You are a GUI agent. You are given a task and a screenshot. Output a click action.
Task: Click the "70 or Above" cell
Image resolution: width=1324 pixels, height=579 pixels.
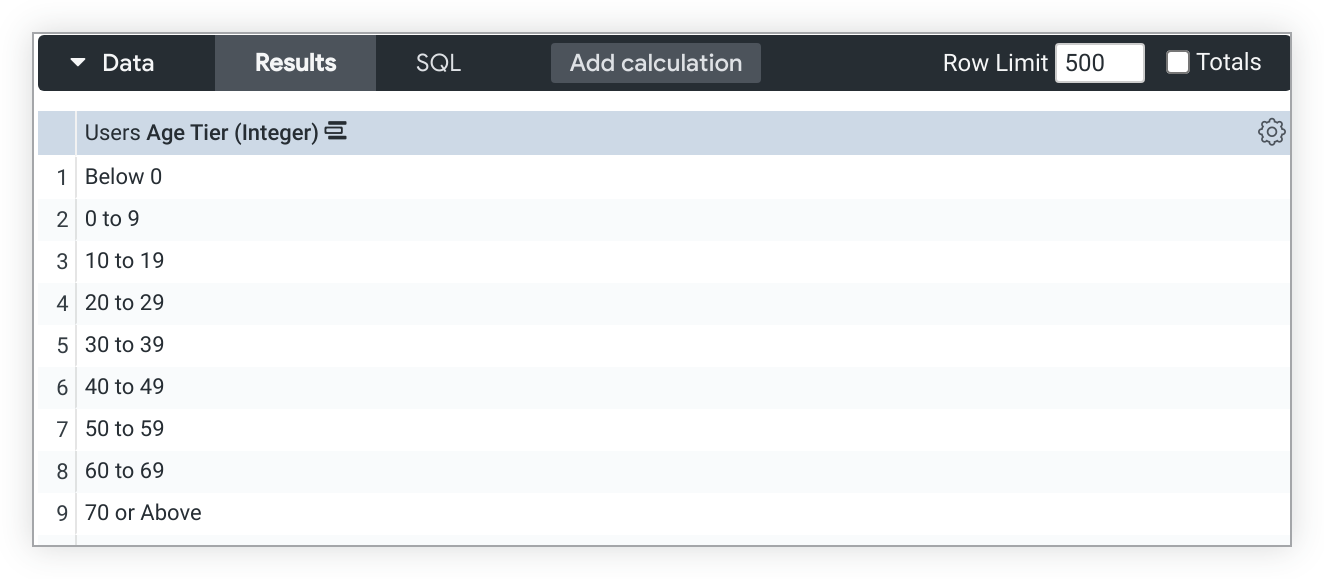[x=143, y=513]
